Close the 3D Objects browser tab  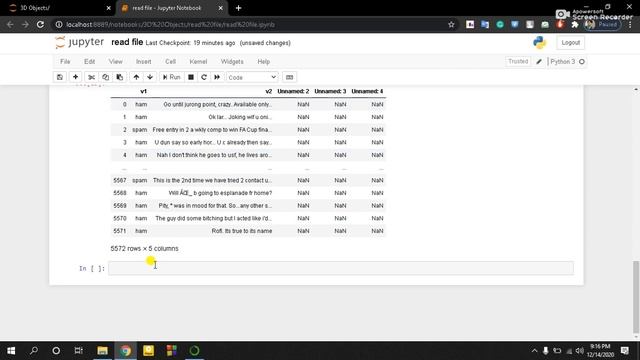108,8
